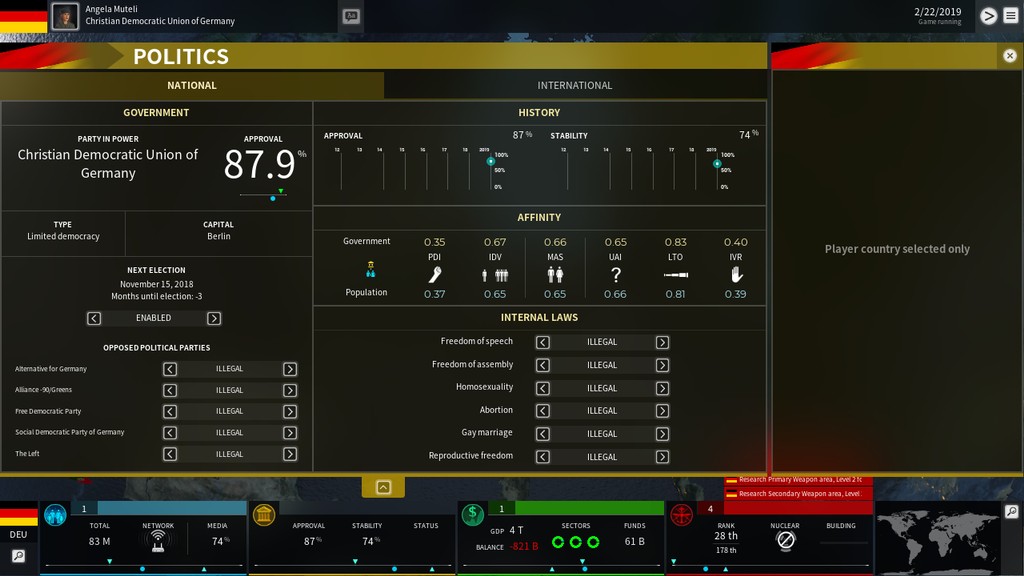Click the LTO long-term orientation icon
The height and width of the screenshot is (576, 1024).
pyautogui.click(x=675, y=275)
